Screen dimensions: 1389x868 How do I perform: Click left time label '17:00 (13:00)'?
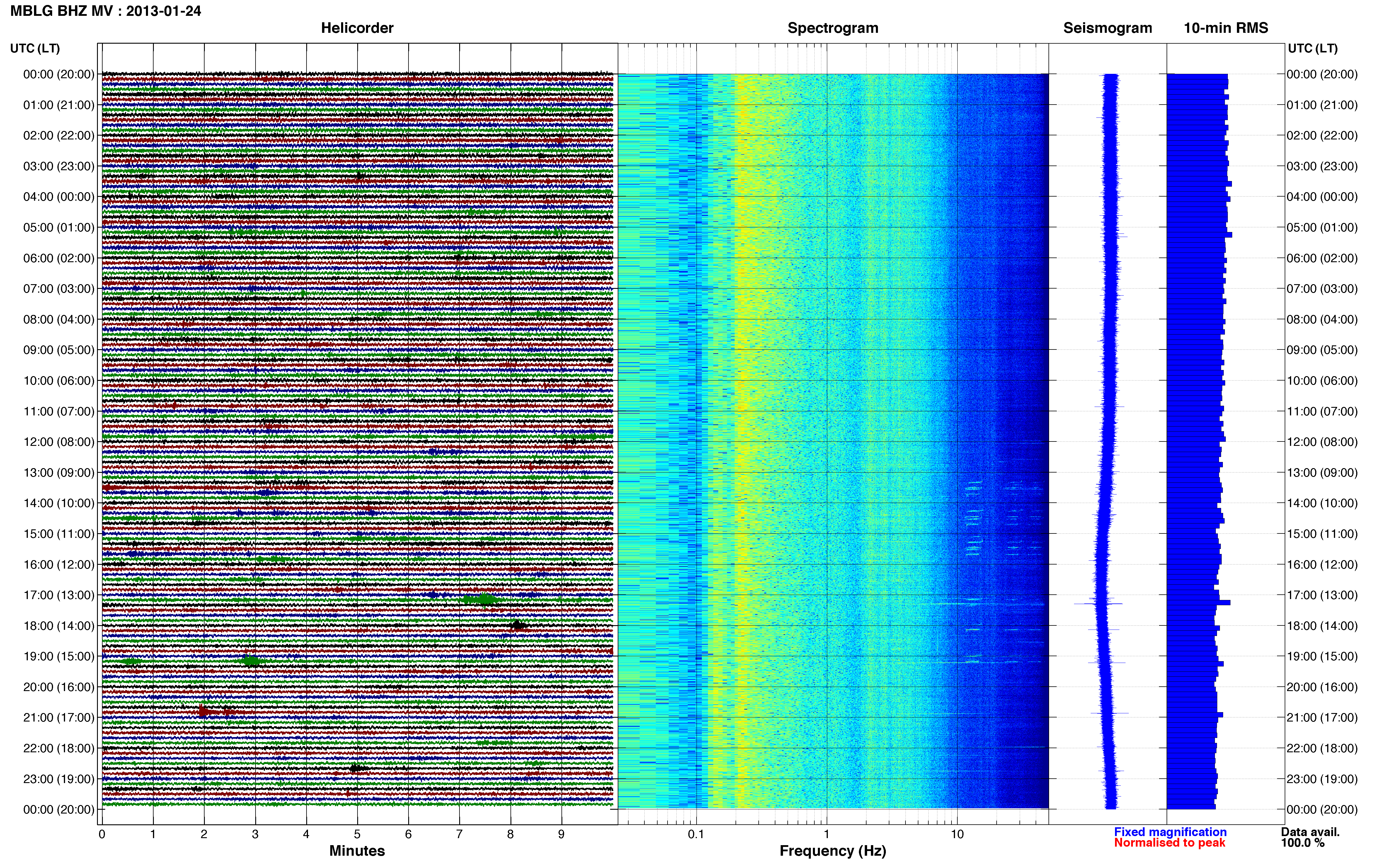point(59,595)
